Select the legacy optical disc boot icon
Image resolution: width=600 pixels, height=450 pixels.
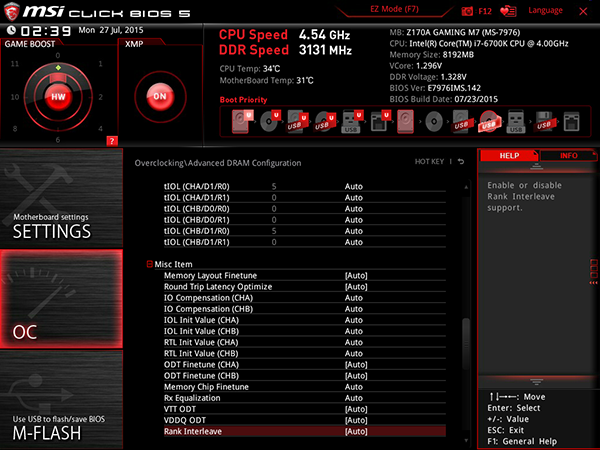[434, 122]
